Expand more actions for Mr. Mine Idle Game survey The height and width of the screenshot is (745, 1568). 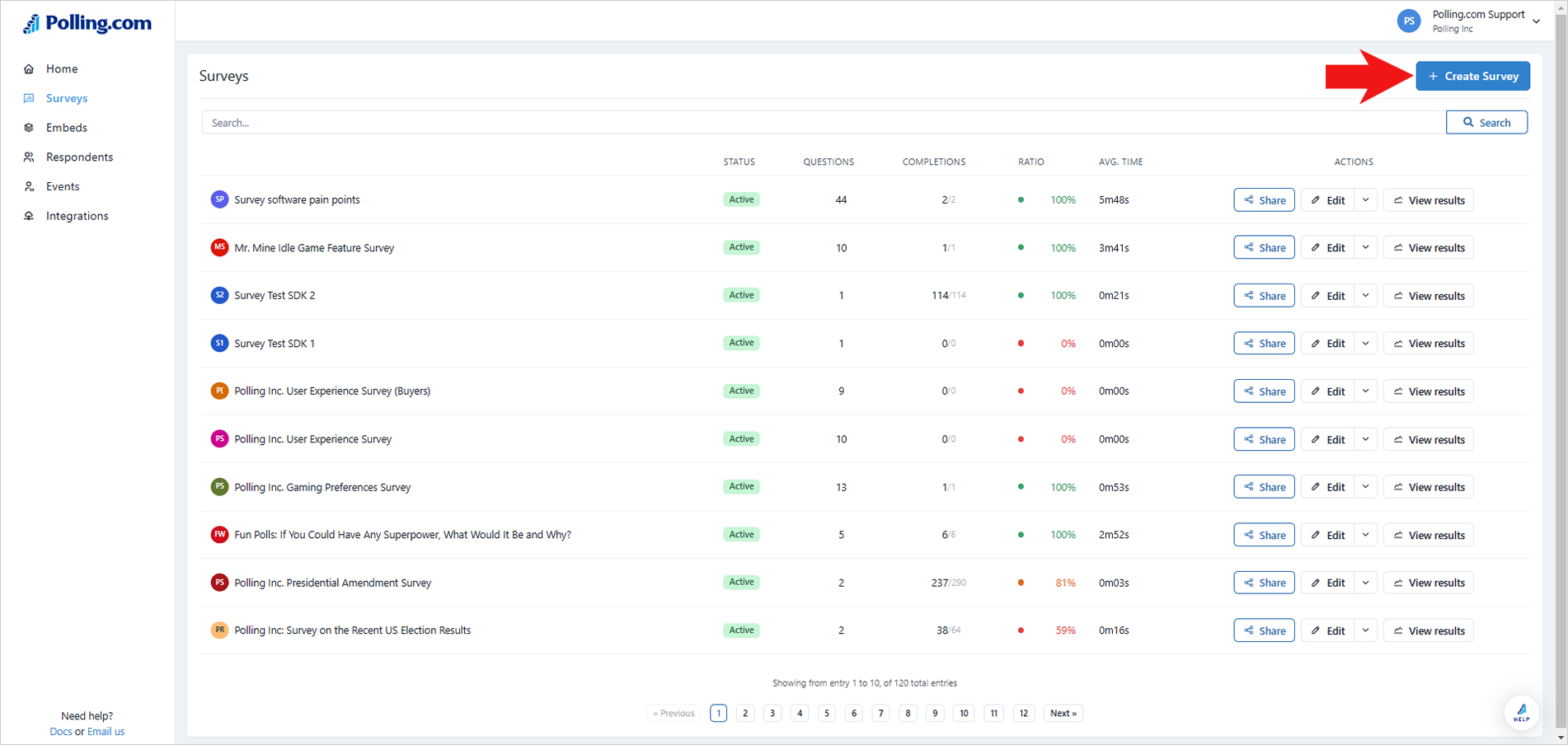[1365, 248]
